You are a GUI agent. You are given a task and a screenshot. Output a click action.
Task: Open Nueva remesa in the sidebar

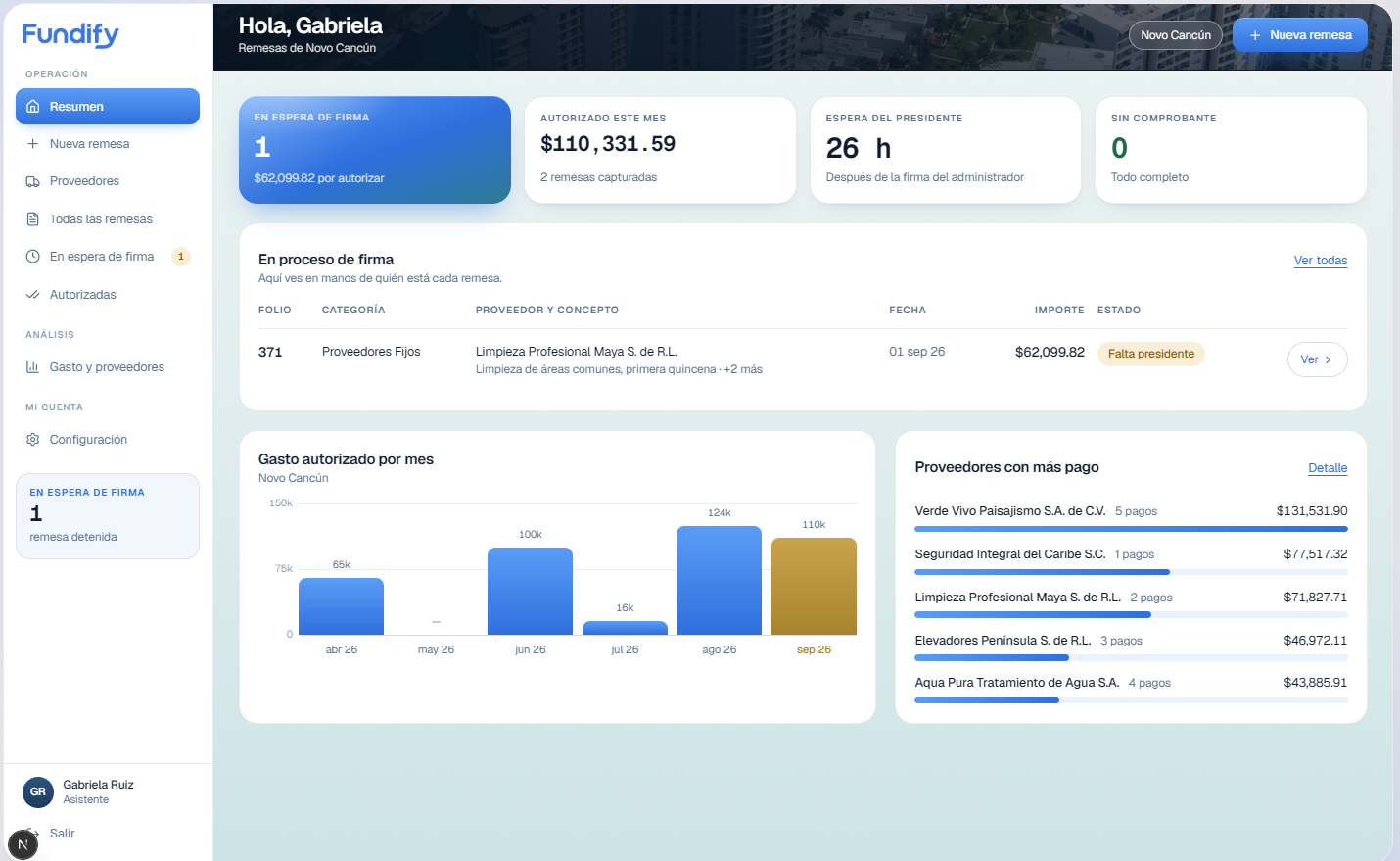point(108,144)
